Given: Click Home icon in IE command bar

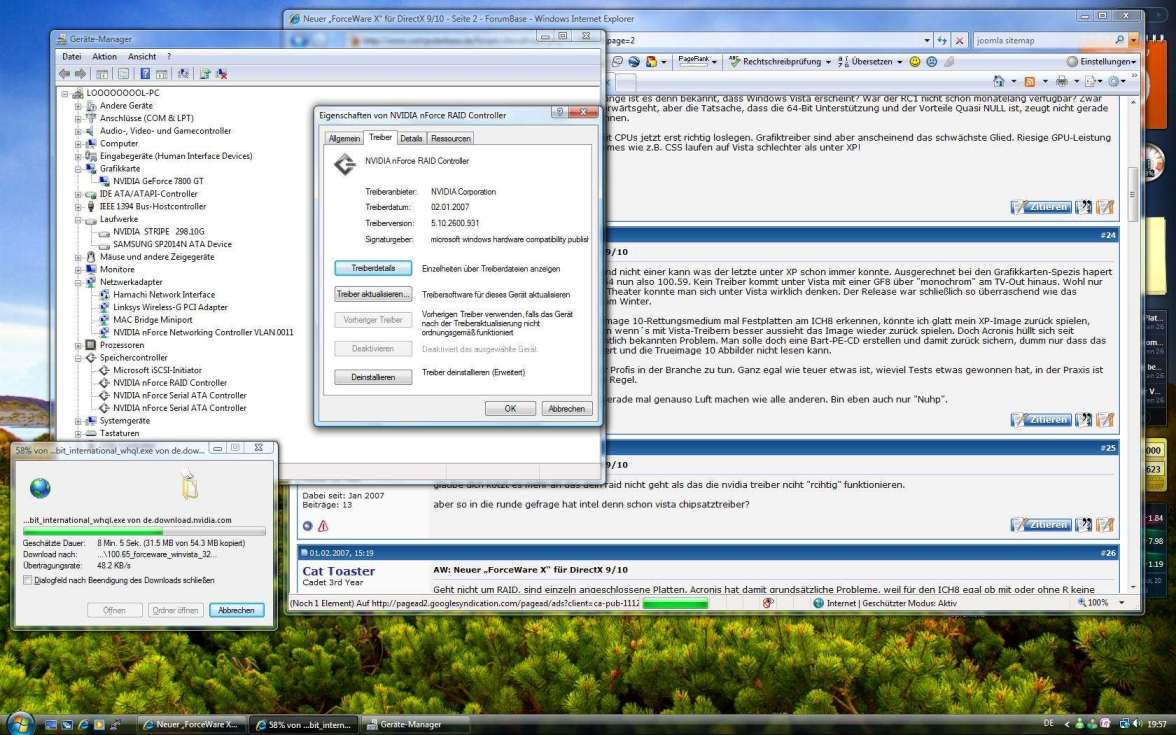Looking at the screenshot, I should [x=998, y=81].
